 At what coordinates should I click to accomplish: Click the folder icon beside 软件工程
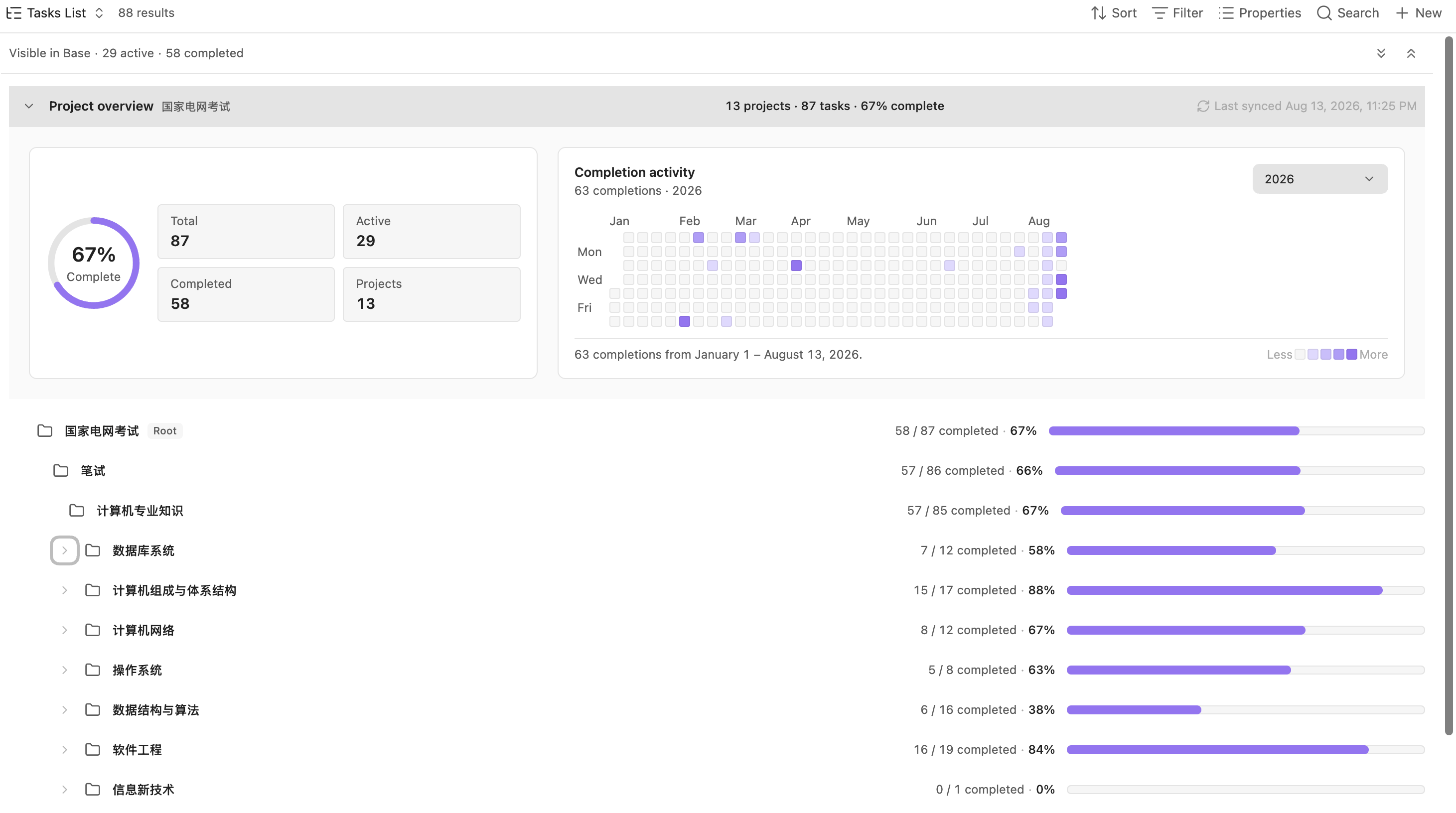click(x=92, y=750)
